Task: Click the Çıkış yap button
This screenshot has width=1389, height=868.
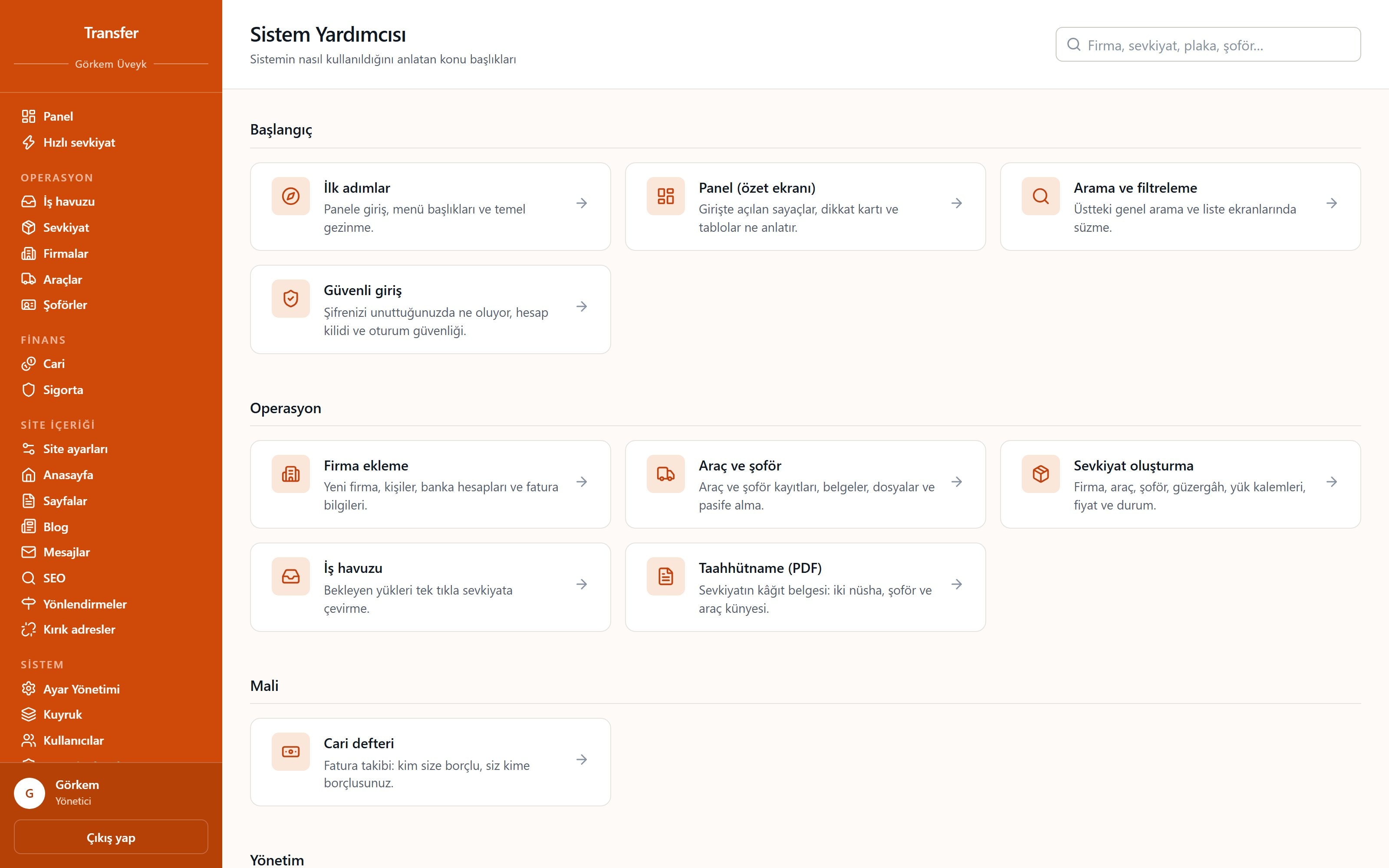Action: [111, 838]
